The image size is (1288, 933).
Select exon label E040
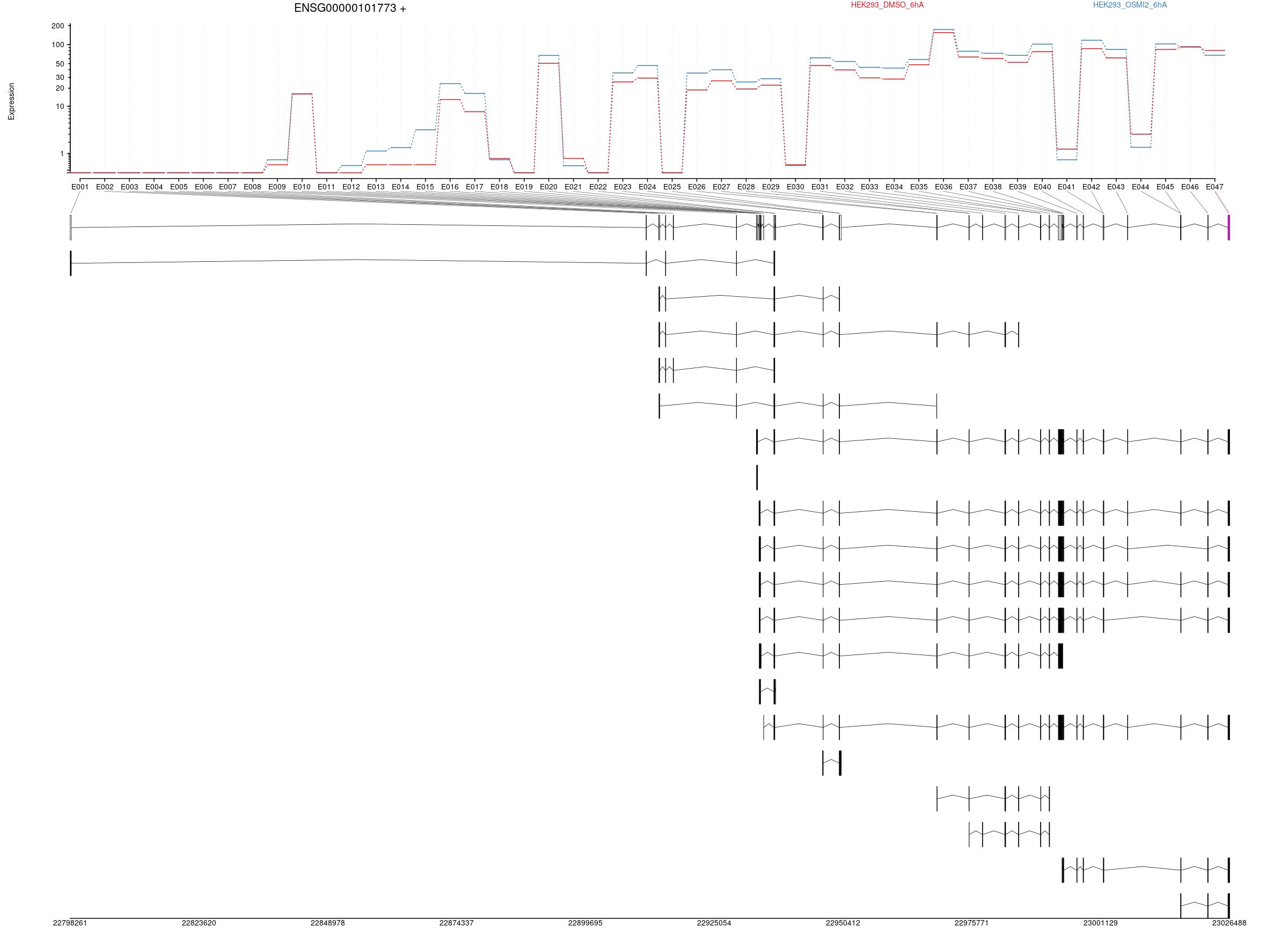[x=1042, y=187]
